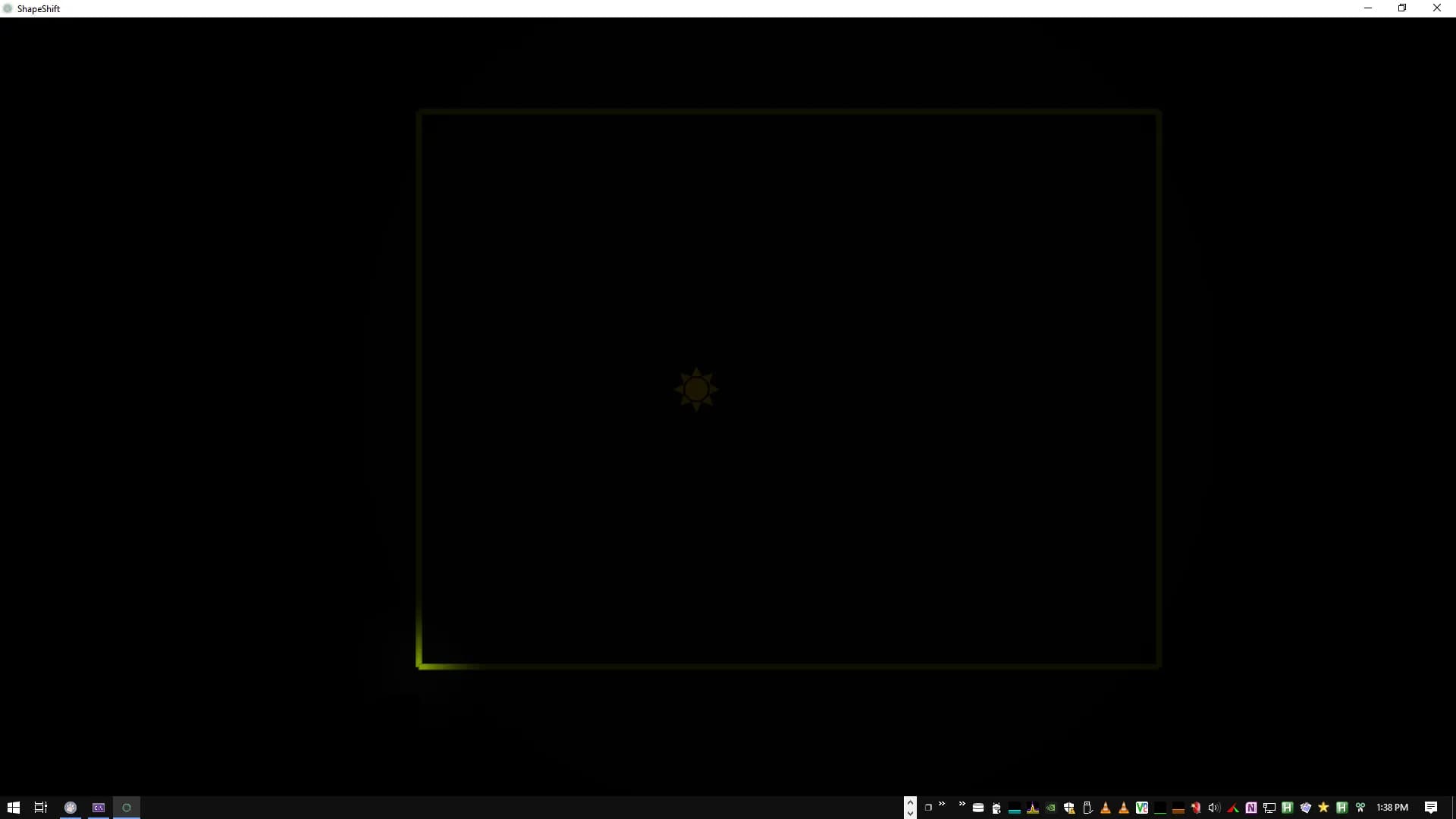1456x819 pixels.
Task: Switch to the purple console window in the taskbar
Action: pyautogui.click(x=99, y=808)
